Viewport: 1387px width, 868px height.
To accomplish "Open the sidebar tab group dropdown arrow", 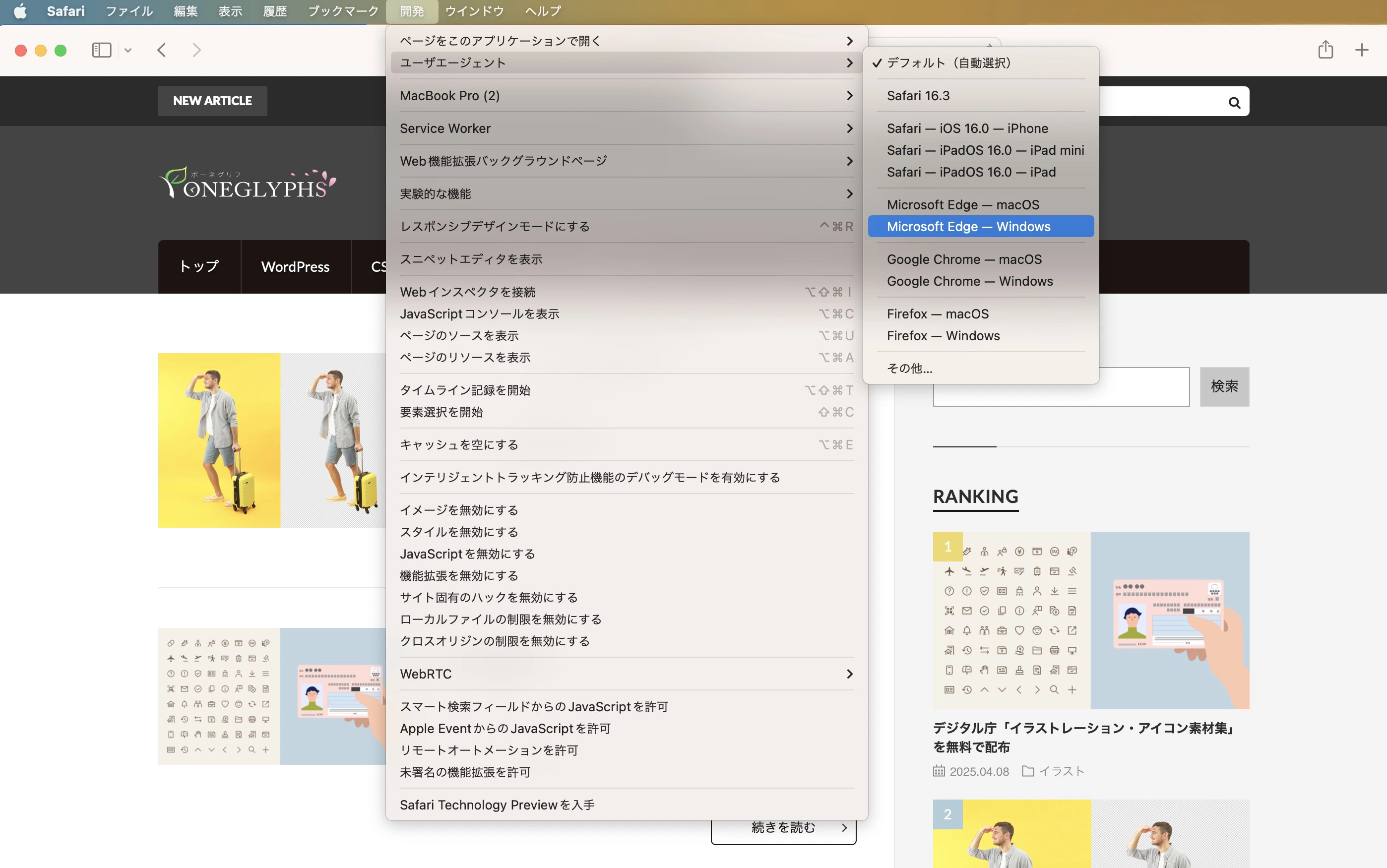I will (x=128, y=51).
